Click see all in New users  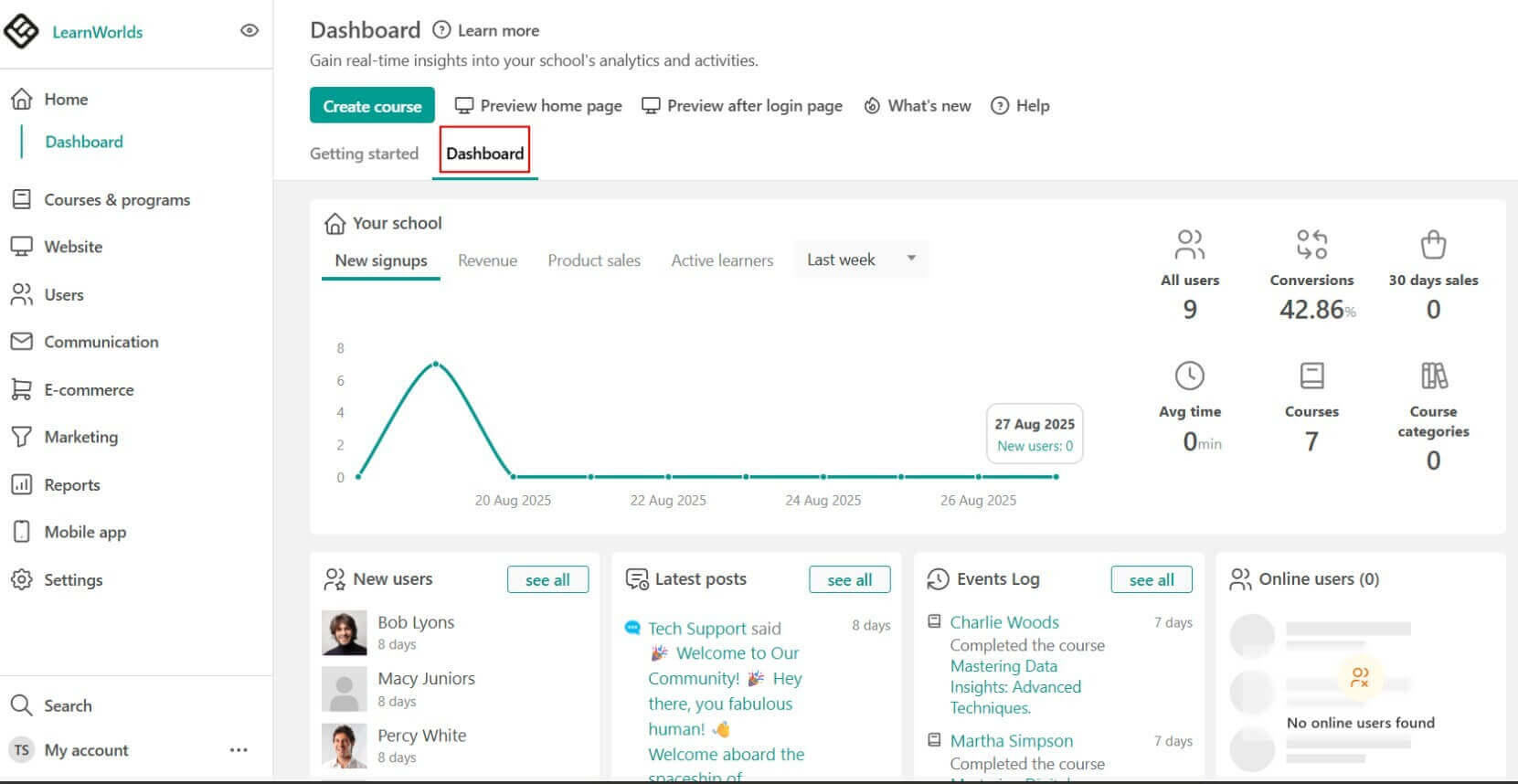click(x=547, y=579)
